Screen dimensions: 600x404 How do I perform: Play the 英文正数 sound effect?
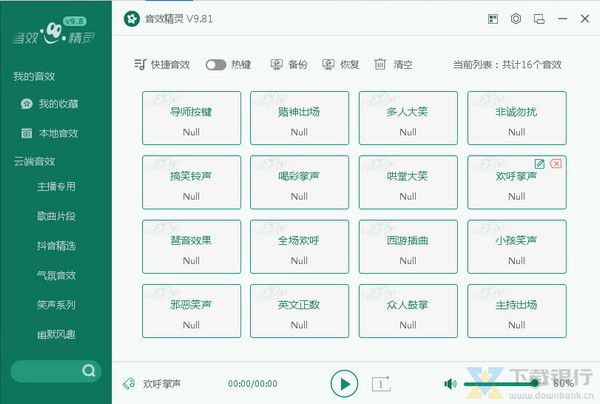tap(300, 311)
